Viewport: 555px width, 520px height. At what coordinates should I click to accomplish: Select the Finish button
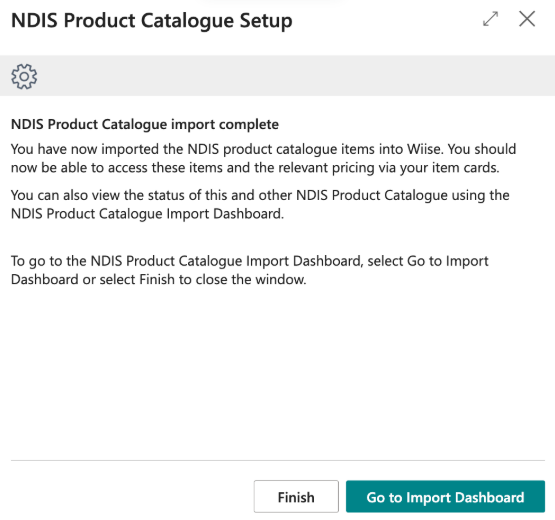296,497
